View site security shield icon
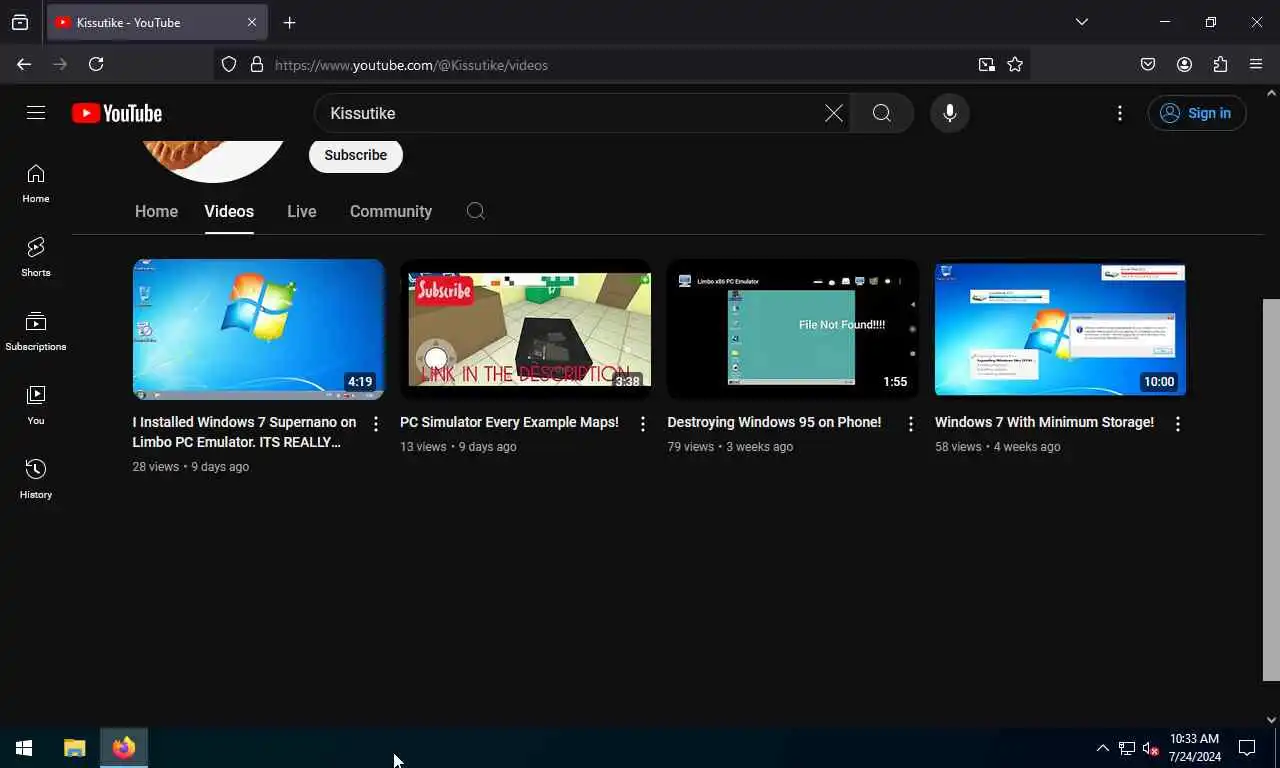 pos(229,64)
